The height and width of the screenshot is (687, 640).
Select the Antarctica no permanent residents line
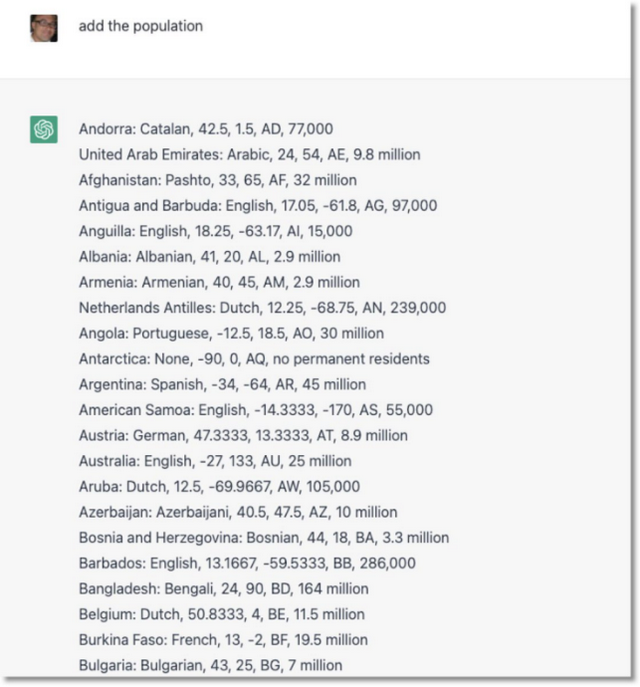(254, 359)
